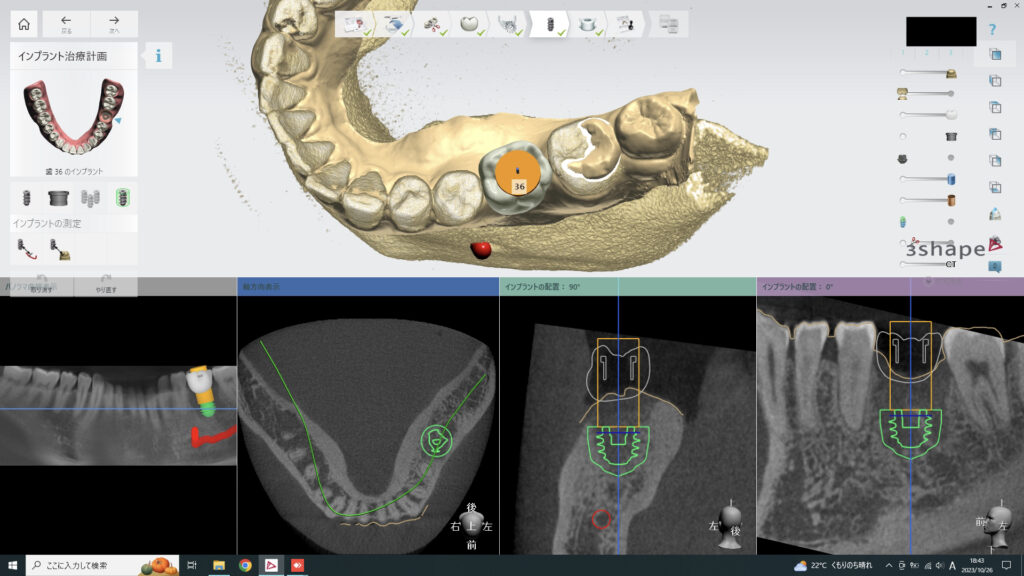Viewport: 1024px width, 576px height.
Task: Adjust the white tooth transparency slider
Action: click(x=927, y=115)
